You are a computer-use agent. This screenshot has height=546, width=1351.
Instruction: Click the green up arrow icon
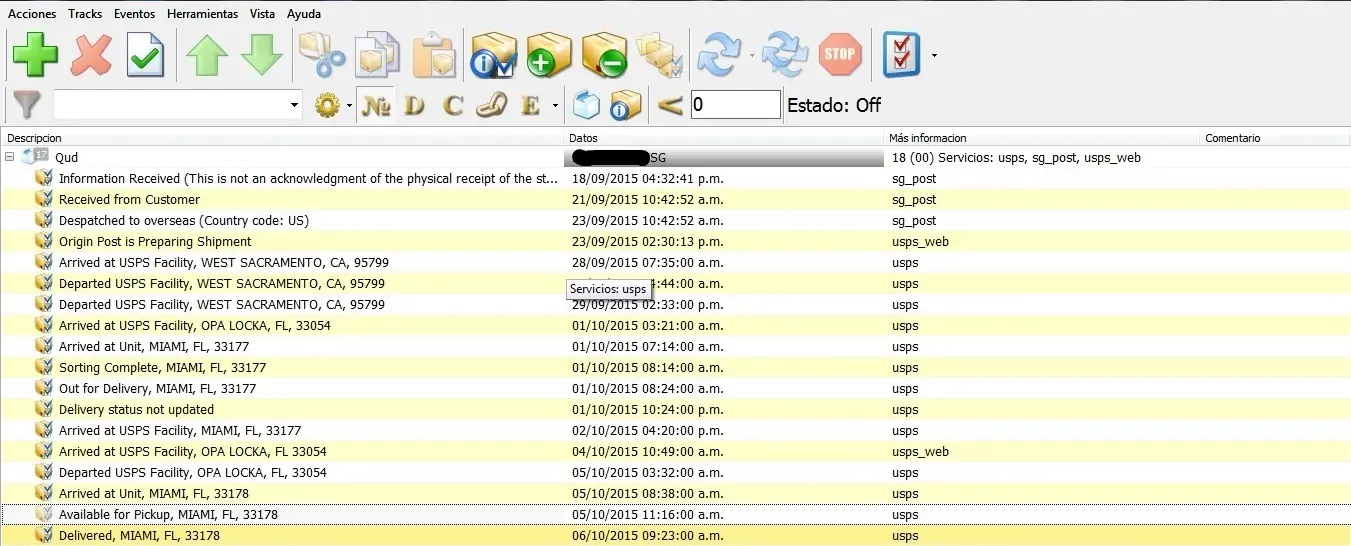207,54
